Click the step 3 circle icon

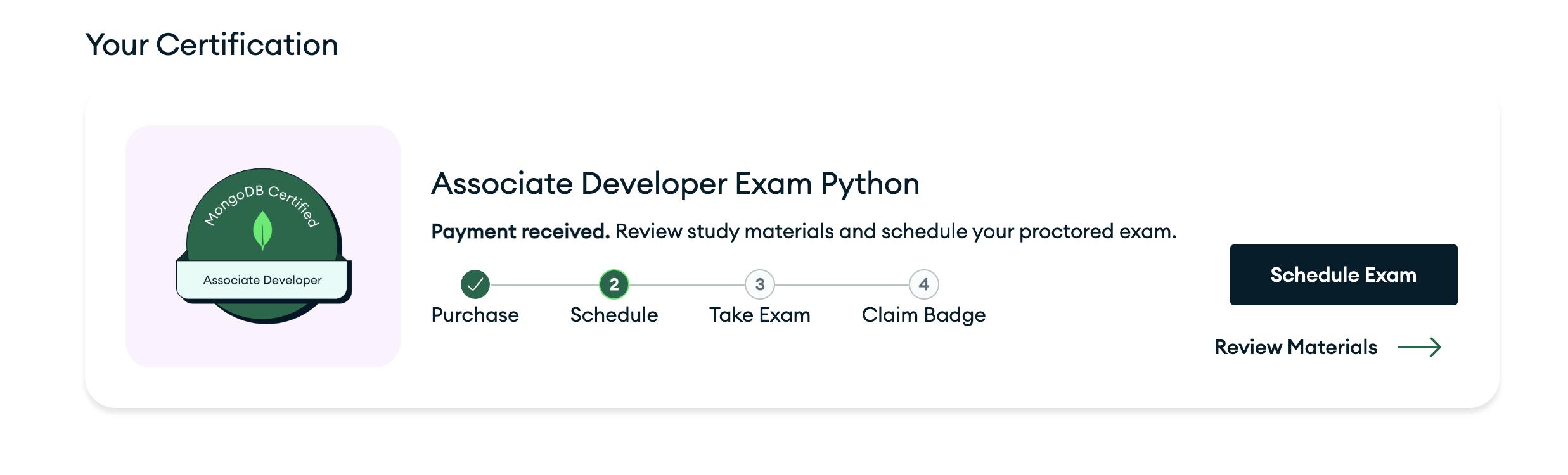point(759,284)
